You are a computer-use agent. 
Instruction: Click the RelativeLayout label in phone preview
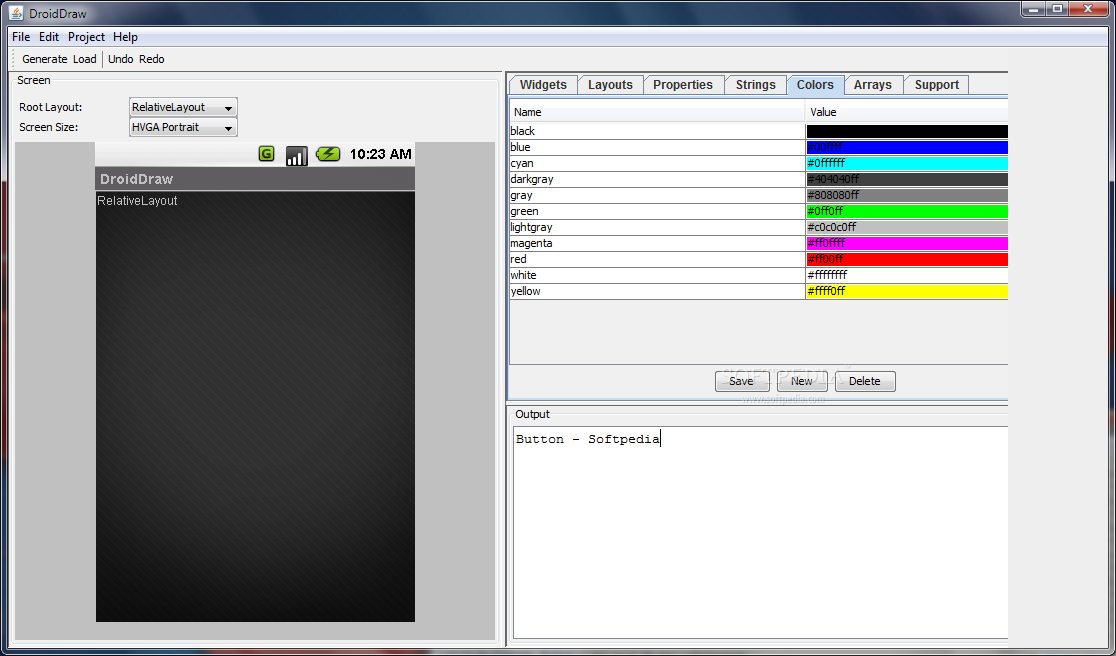click(x=137, y=201)
